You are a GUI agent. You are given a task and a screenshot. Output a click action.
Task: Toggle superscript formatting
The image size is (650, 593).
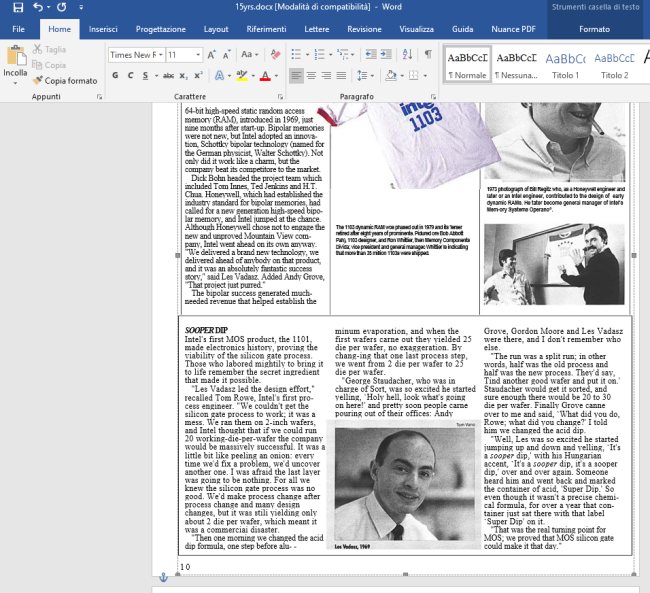(x=198, y=75)
